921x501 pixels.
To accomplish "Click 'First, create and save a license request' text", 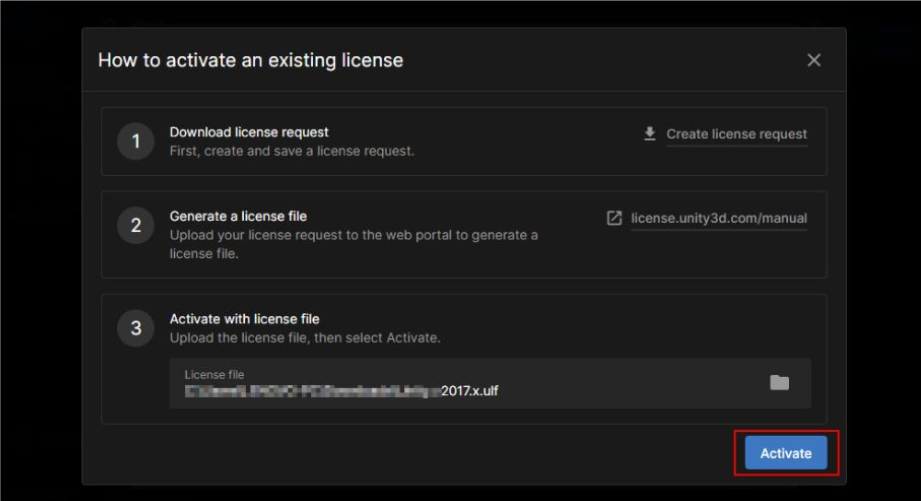I will pos(292,151).
